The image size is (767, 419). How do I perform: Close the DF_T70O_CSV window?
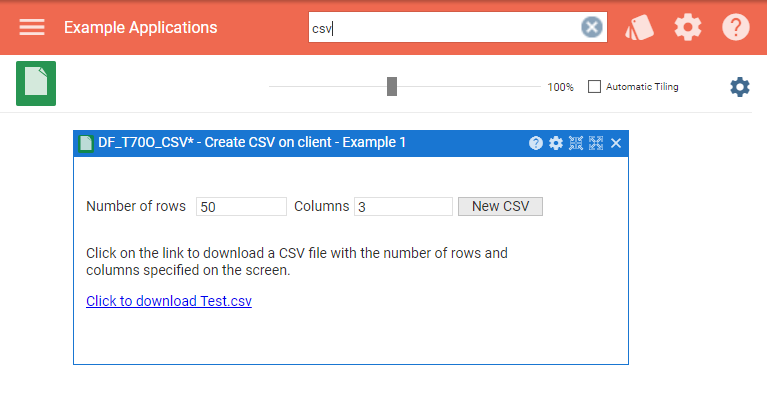pyautogui.click(x=616, y=143)
